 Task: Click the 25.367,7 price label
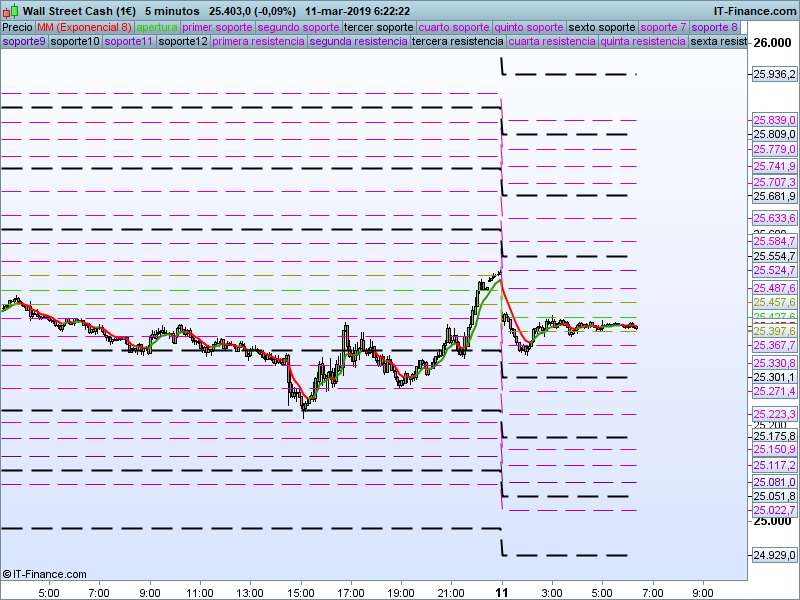point(774,345)
